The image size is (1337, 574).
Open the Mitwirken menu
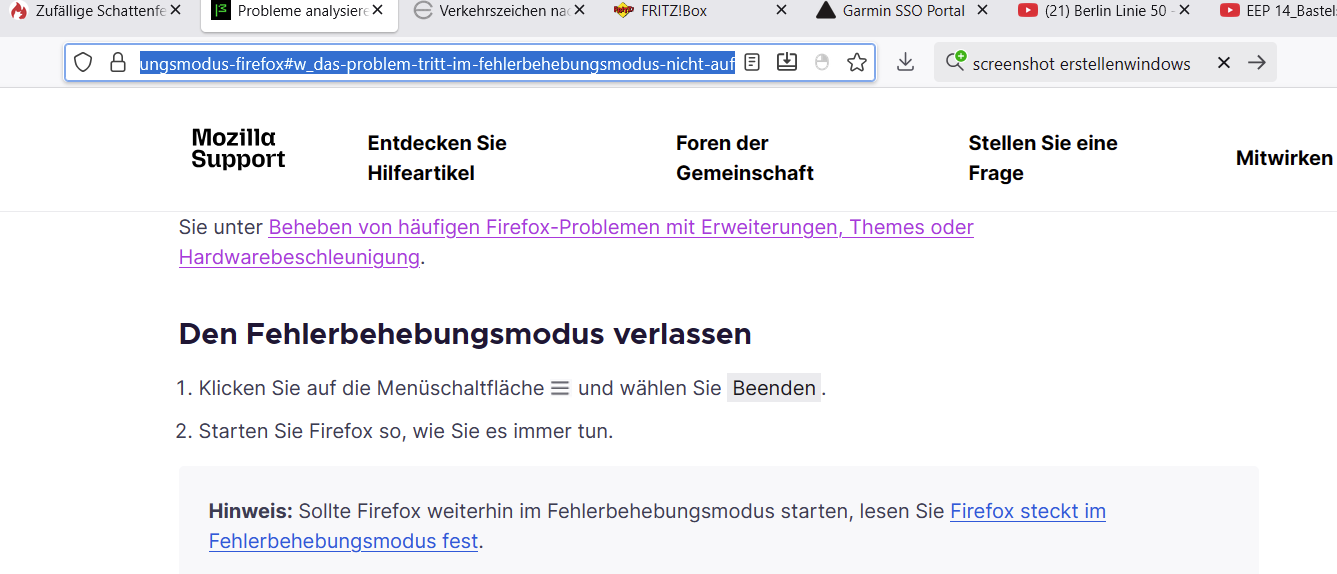1284,158
